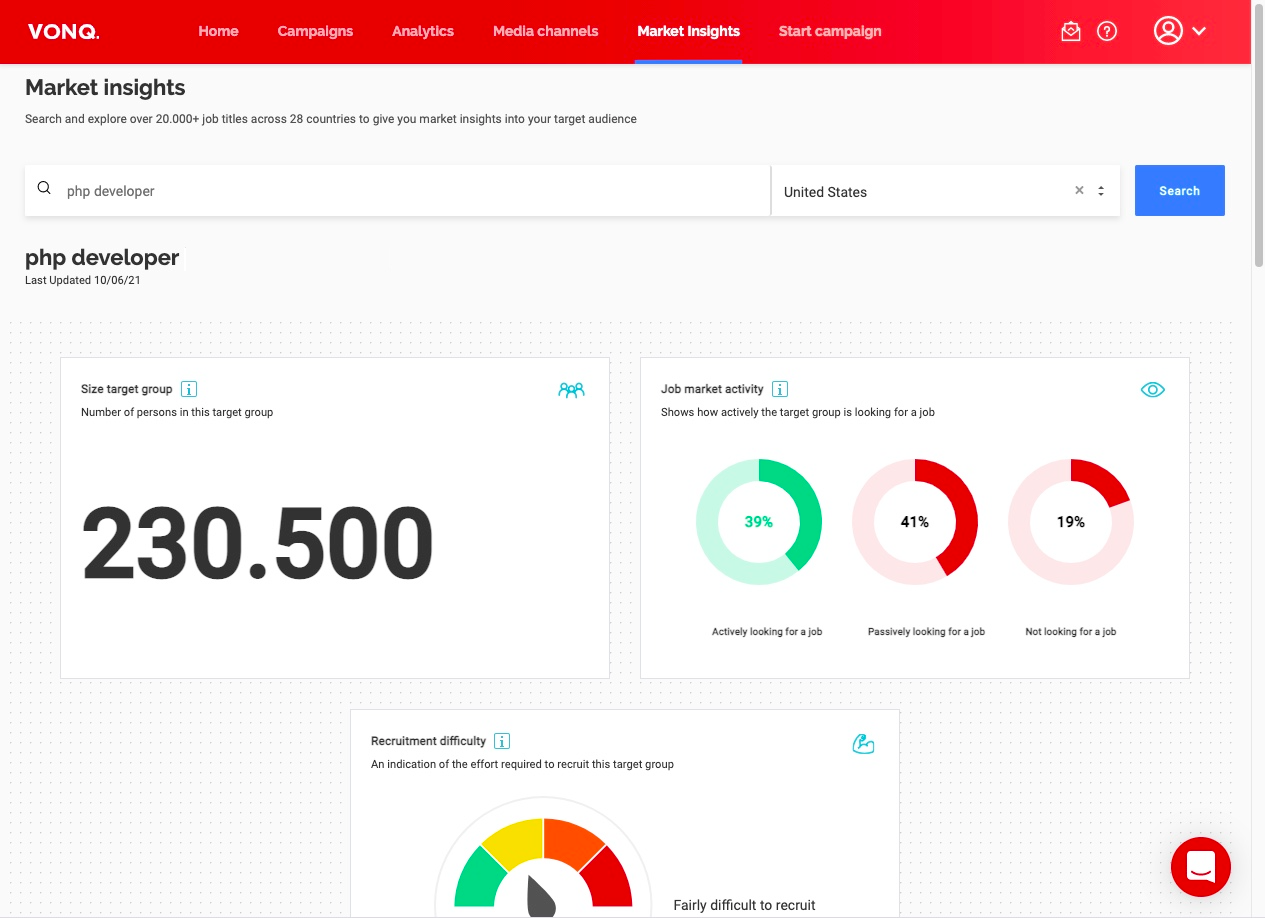Click the 41% passively looking donut chart
The height and width of the screenshot is (918, 1265).
pos(915,522)
